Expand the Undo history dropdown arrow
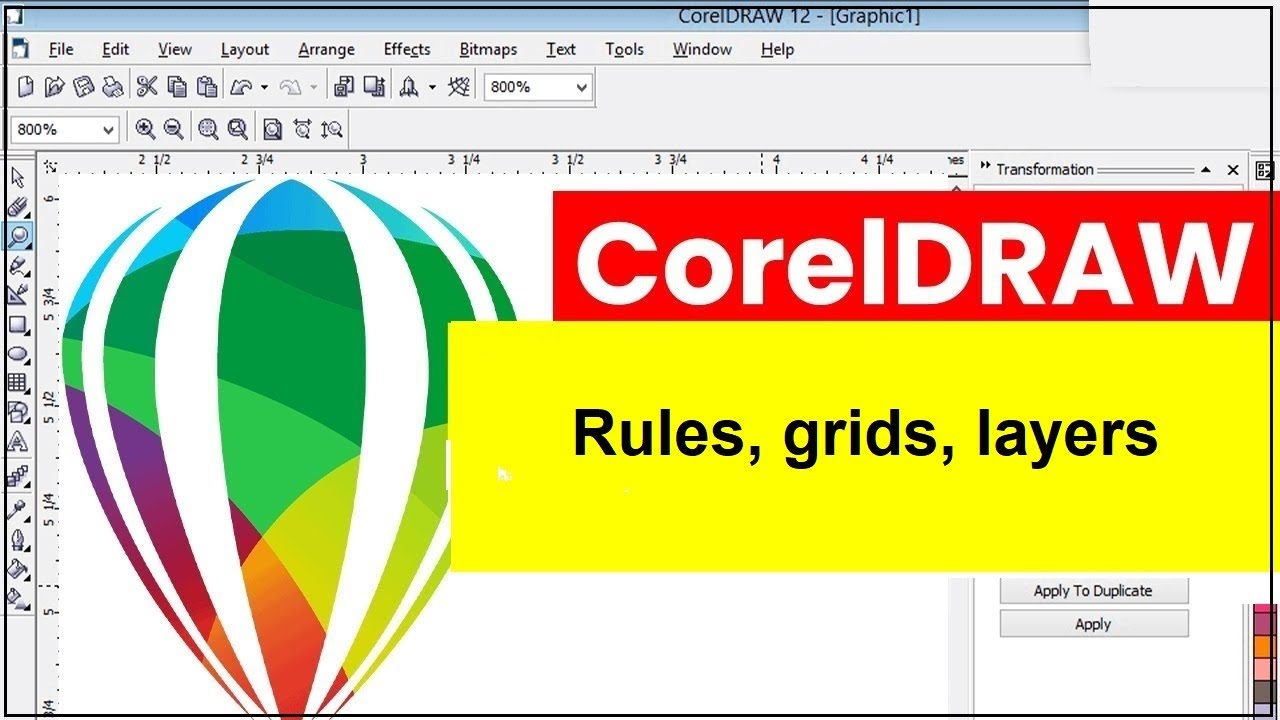The width and height of the screenshot is (1280, 720). (264, 88)
